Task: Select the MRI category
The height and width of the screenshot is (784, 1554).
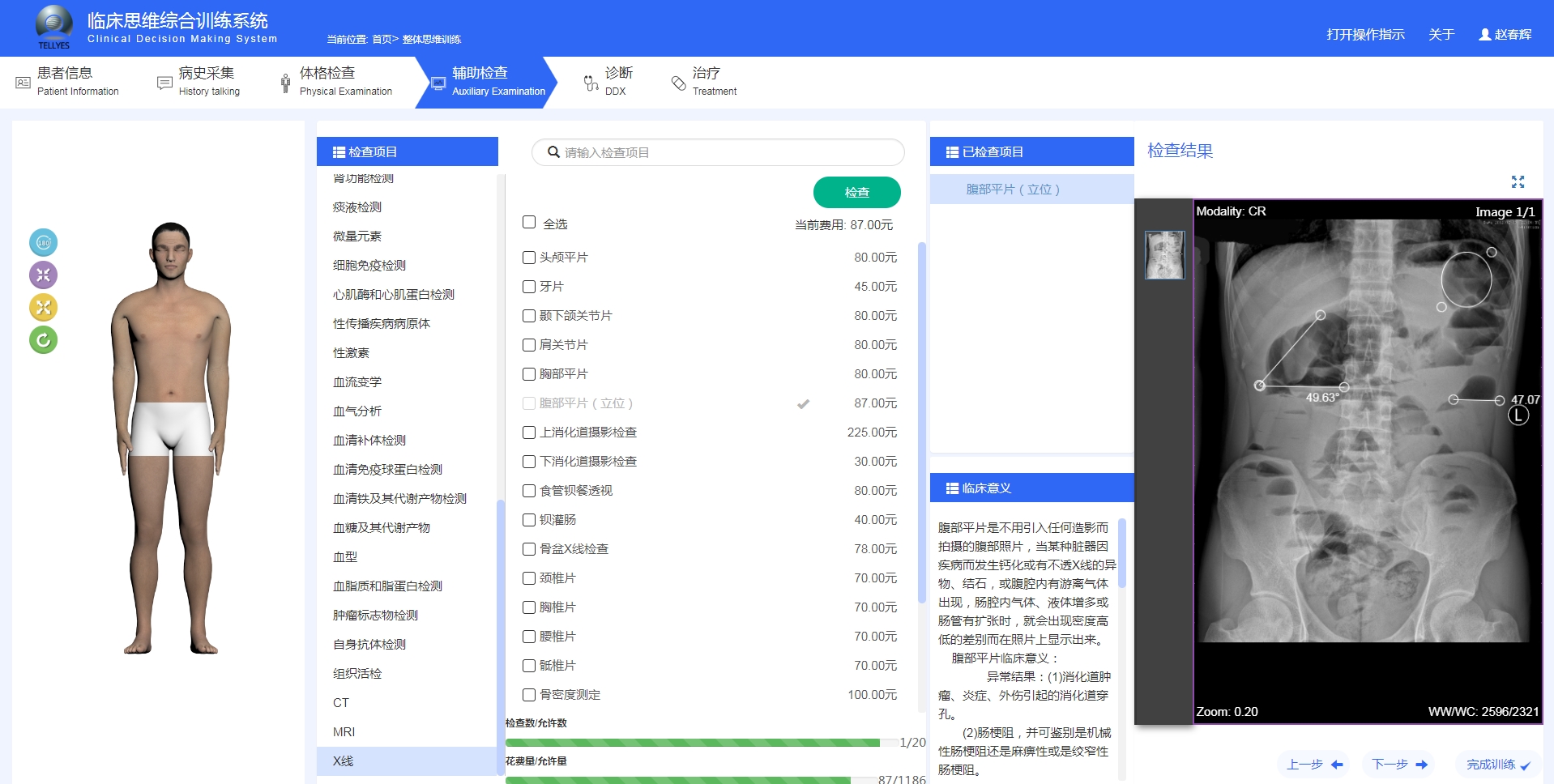Action: point(407,732)
